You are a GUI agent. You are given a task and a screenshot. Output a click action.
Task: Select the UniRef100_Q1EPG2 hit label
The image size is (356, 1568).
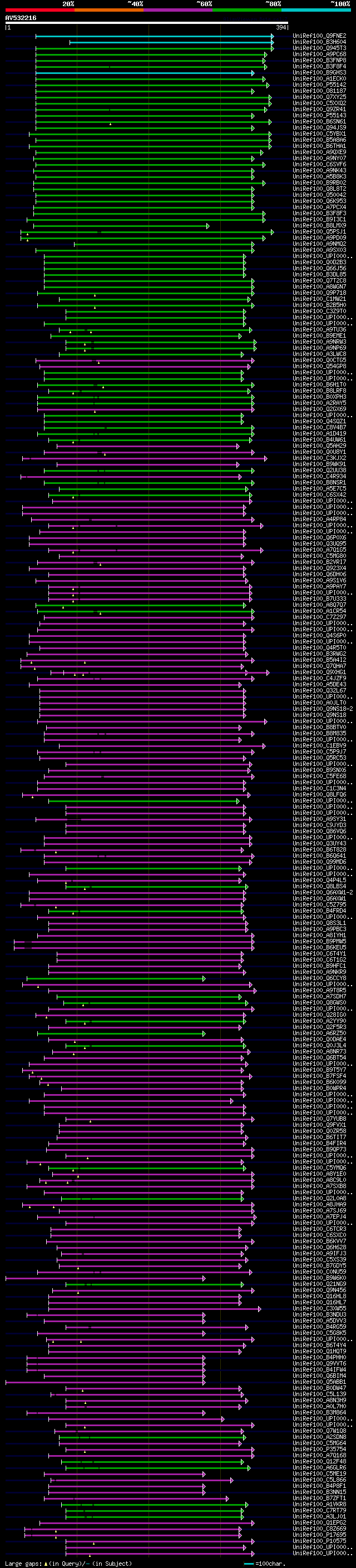(x=319, y=1522)
